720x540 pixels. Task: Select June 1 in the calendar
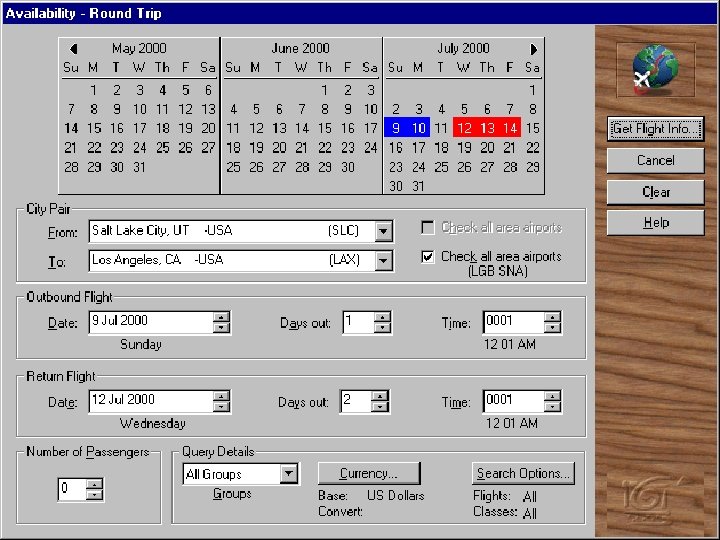[x=325, y=90]
